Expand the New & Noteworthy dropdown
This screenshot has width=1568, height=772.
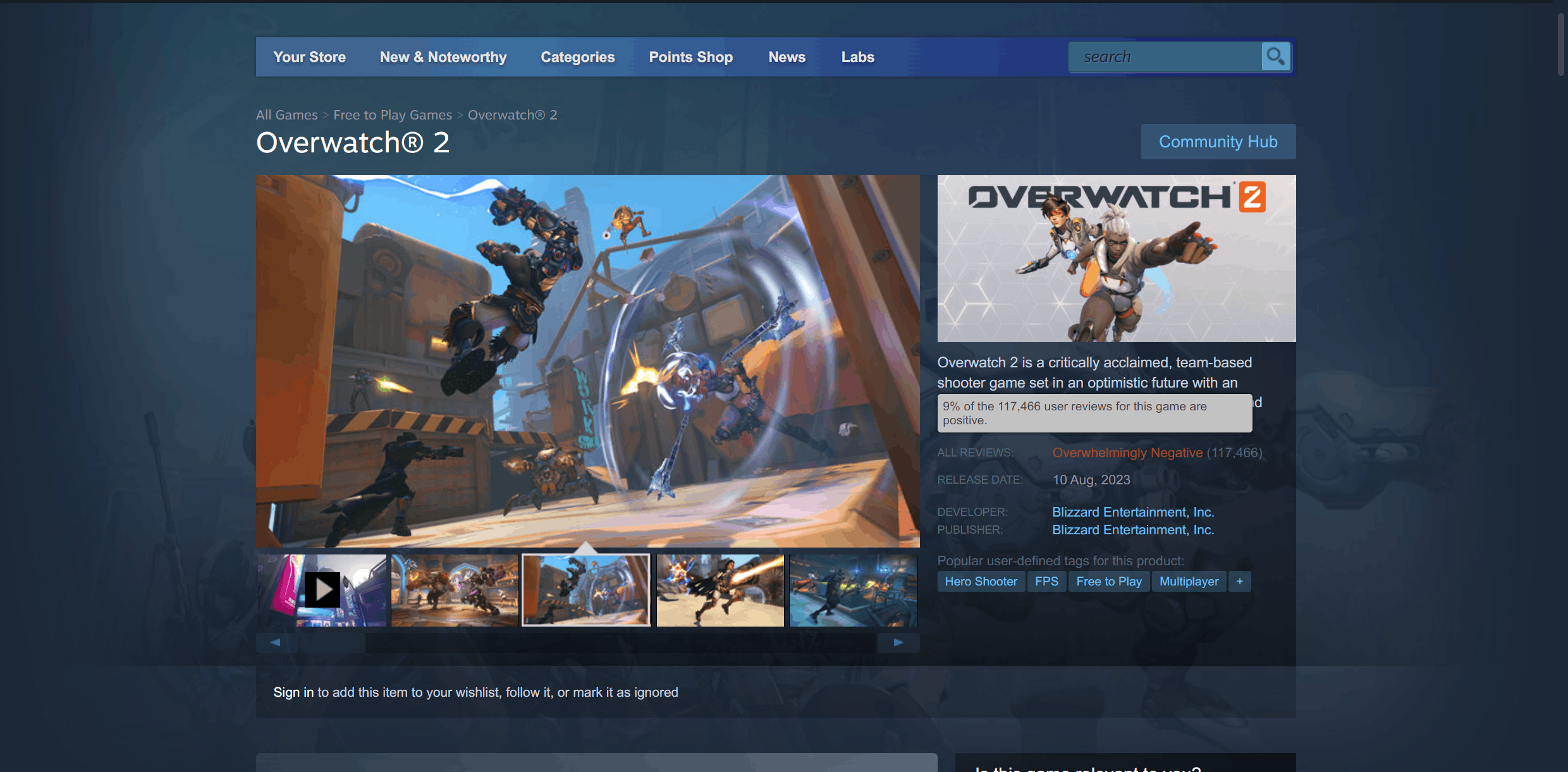pos(443,57)
